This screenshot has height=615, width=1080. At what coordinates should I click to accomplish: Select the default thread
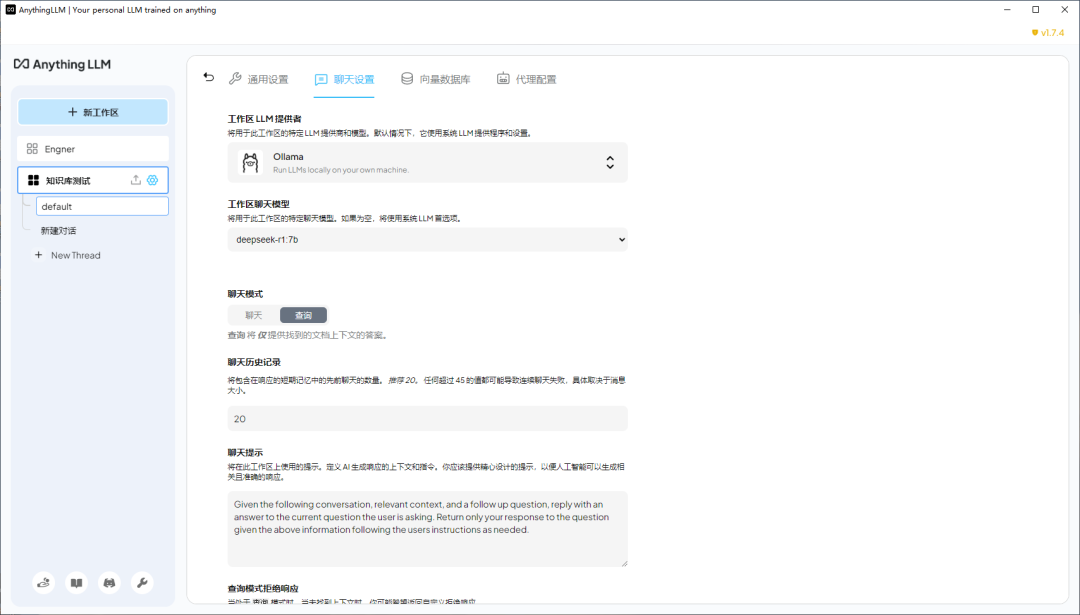[x=102, y=206]
